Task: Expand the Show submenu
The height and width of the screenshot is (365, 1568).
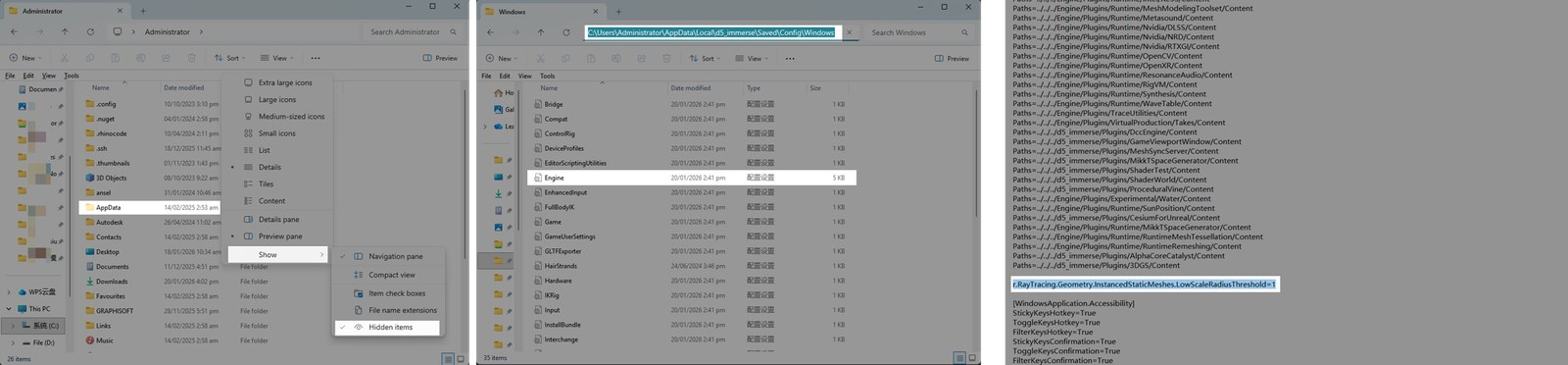Action: (x=278, y=254)
